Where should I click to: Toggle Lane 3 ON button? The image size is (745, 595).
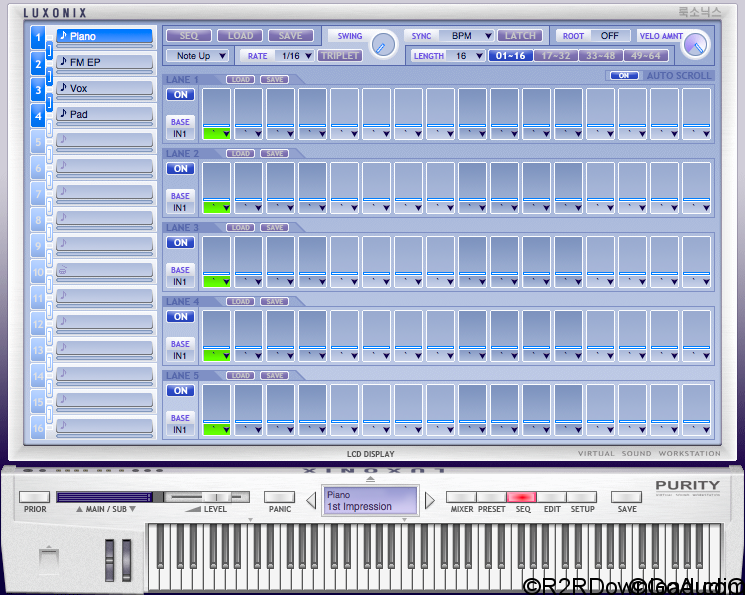tap(181, 243)
